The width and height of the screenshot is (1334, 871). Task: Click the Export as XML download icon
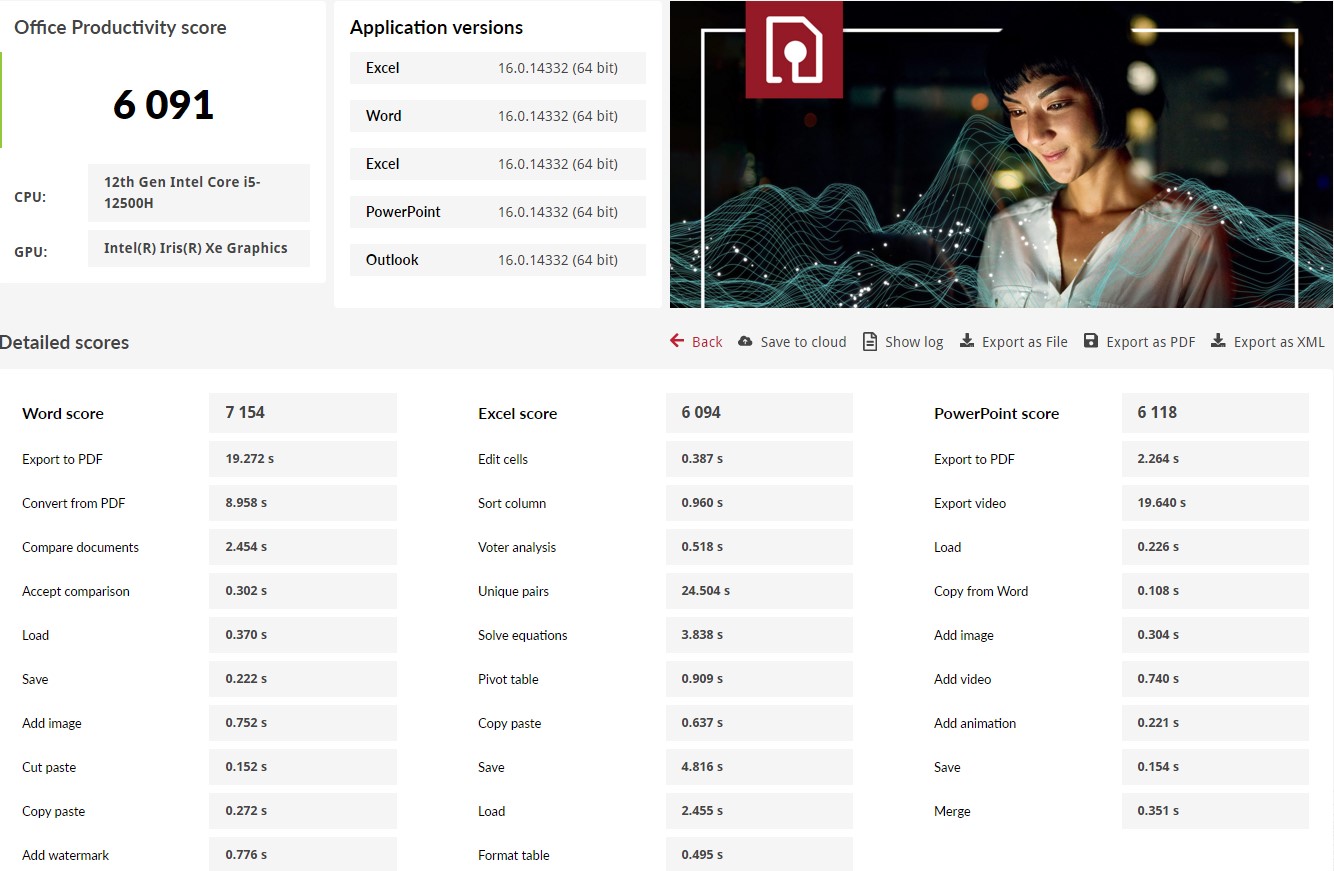tap(1218, 341)
